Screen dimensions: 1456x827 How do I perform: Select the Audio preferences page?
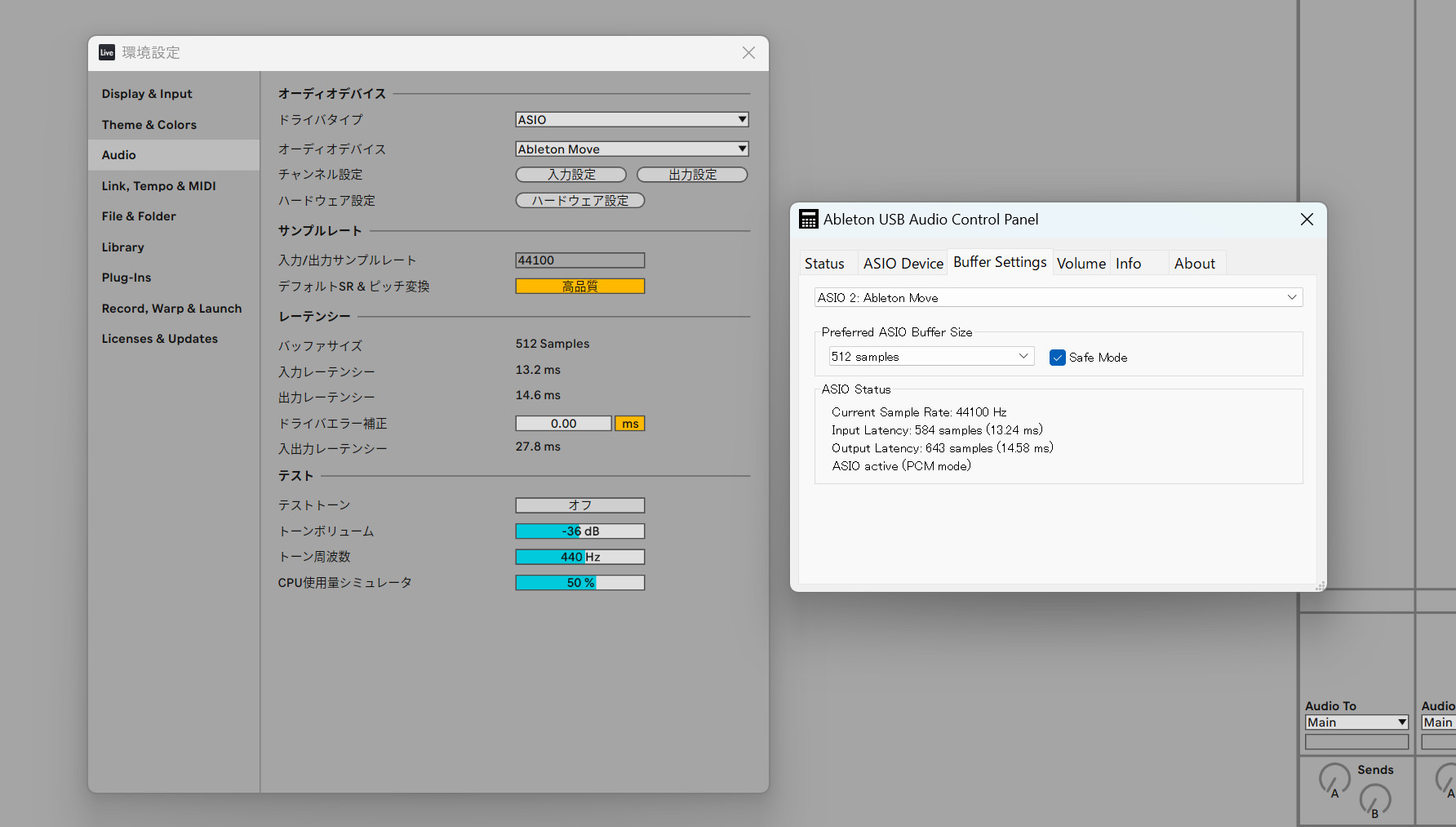coord(174,155)
